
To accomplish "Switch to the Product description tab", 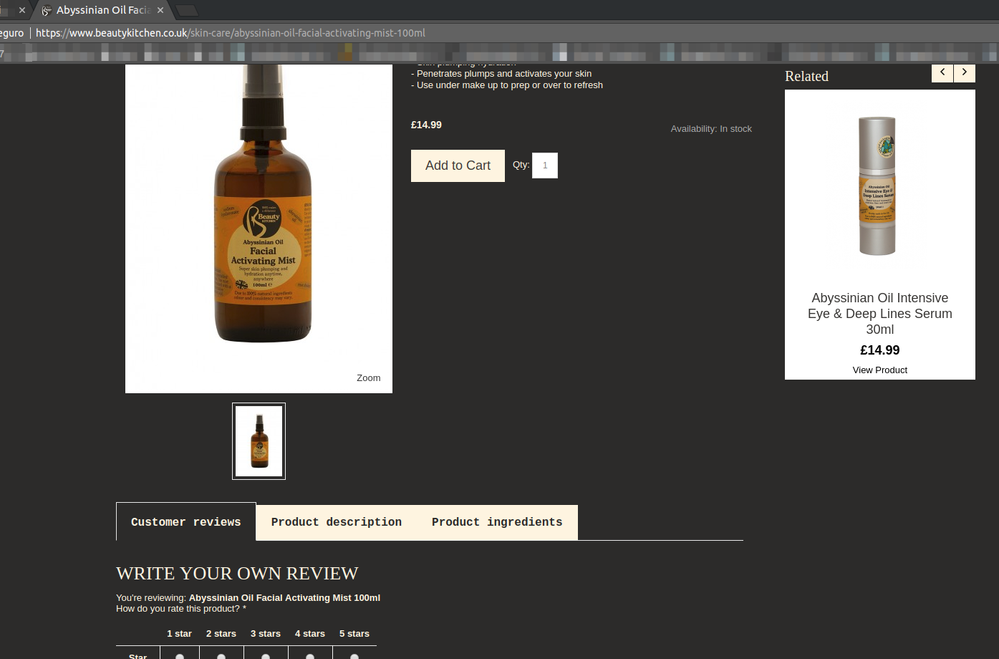I will coord(336,522).
